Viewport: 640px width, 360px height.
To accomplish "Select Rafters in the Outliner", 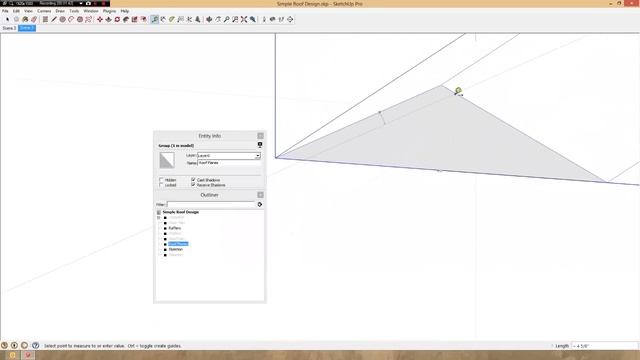I will pos(175,228).
